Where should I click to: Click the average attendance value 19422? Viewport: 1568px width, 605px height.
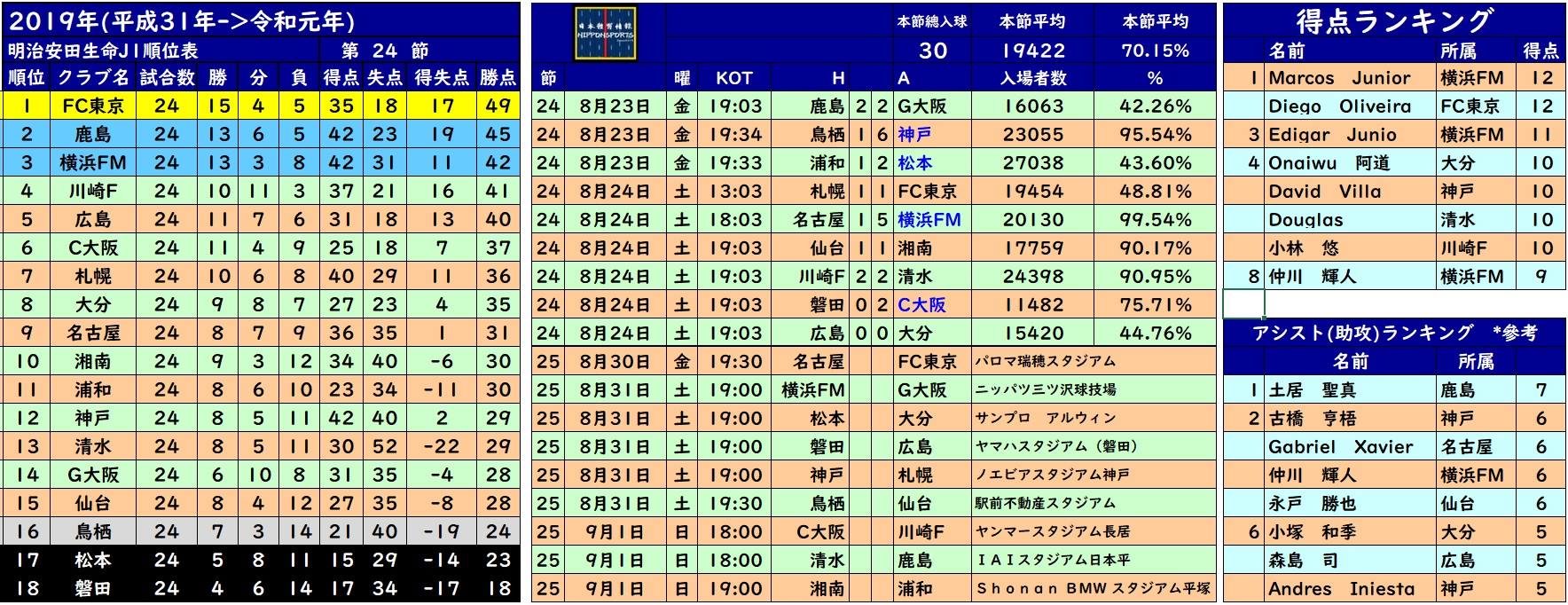click(1033, 50)
